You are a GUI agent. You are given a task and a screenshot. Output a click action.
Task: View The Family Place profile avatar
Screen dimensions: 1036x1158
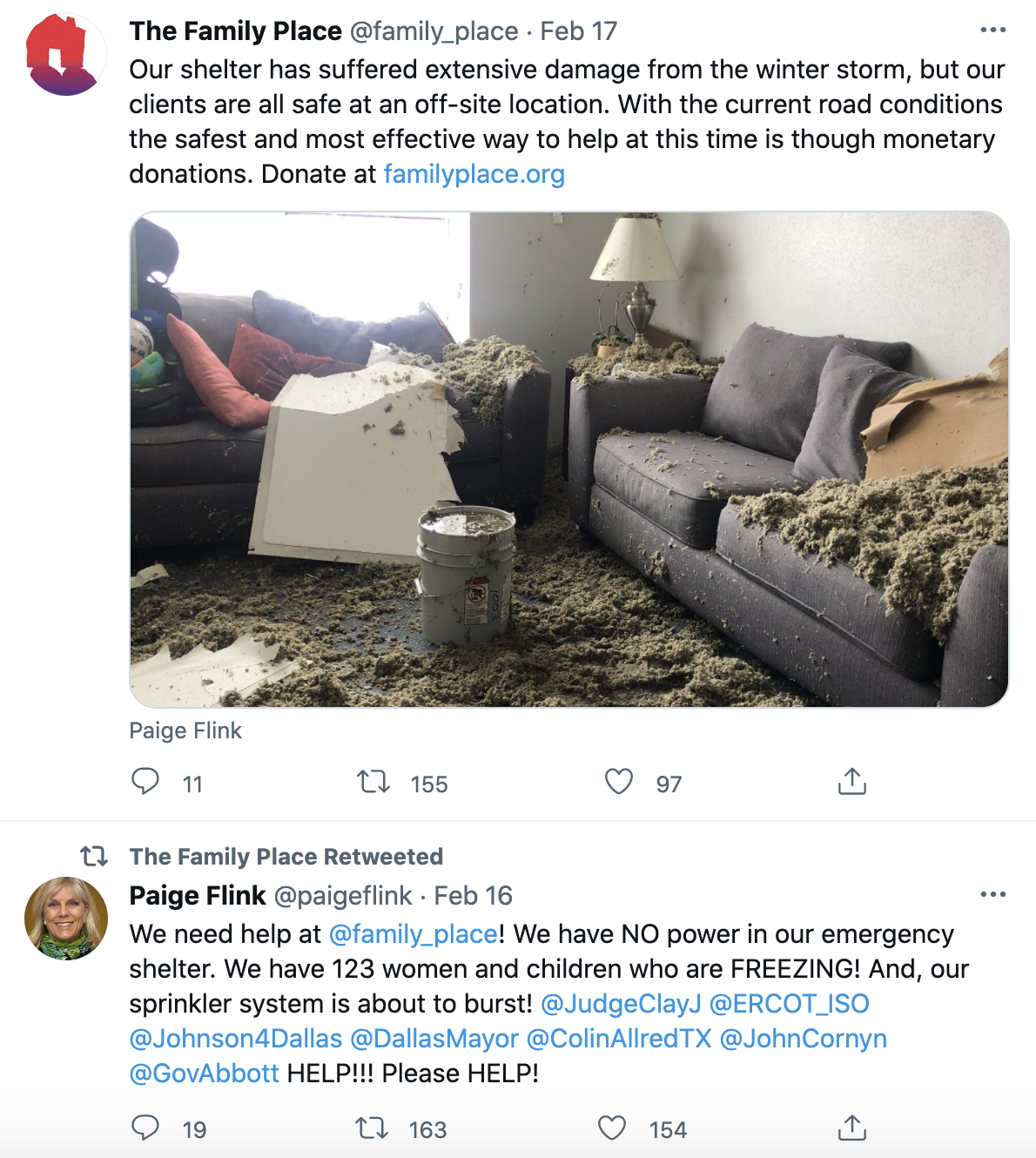66,54
